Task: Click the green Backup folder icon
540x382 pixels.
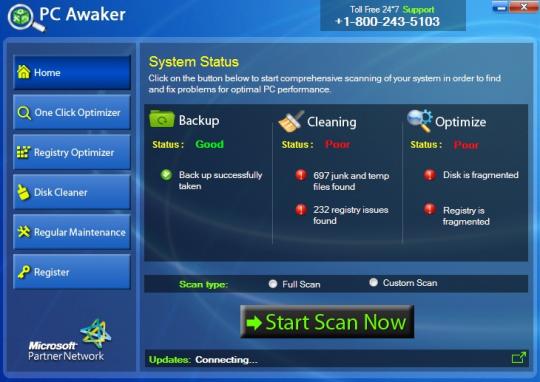Action: [162, 119]
